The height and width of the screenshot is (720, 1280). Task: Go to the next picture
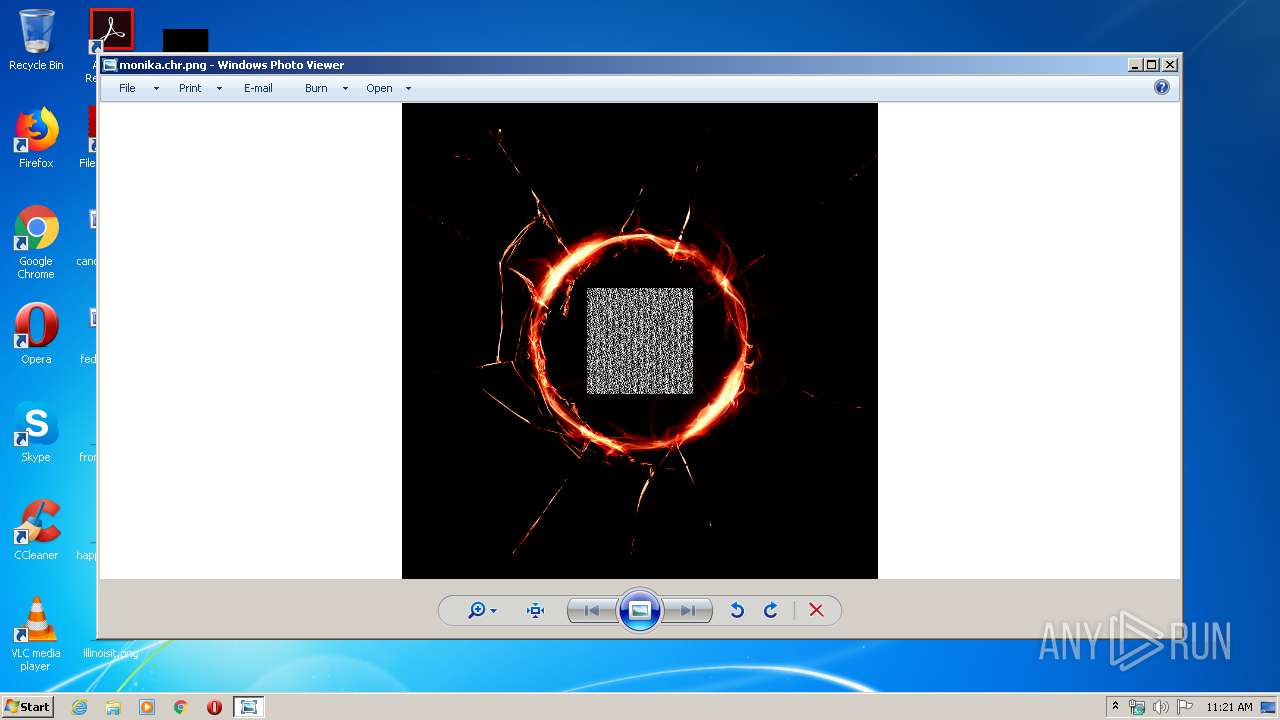pos(688,610)
